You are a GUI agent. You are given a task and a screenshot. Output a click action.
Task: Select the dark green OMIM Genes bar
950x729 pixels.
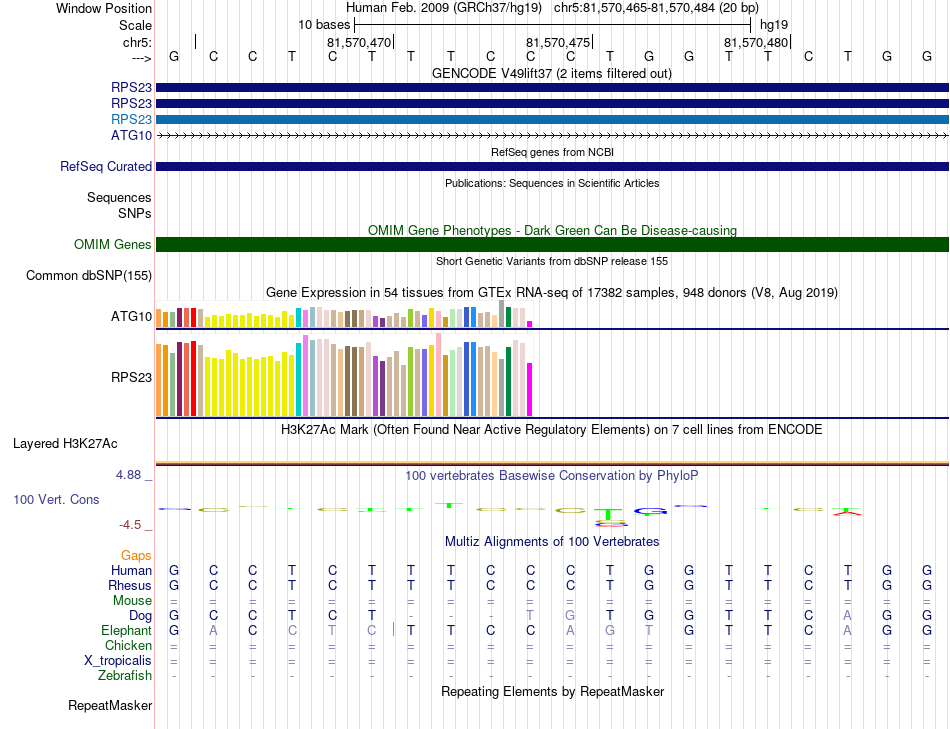tap(553, 244)
